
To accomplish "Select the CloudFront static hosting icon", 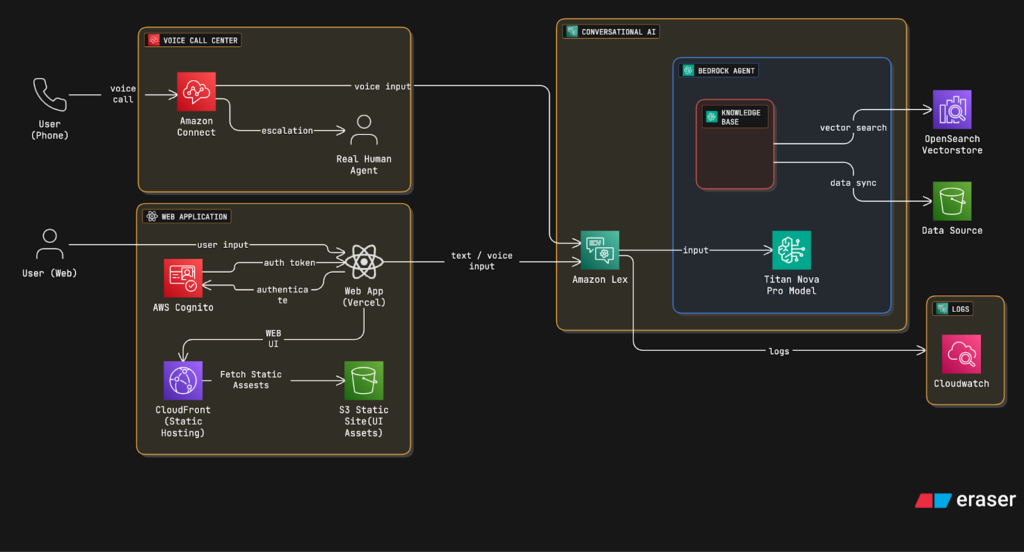I will click(x=183, y=381).
